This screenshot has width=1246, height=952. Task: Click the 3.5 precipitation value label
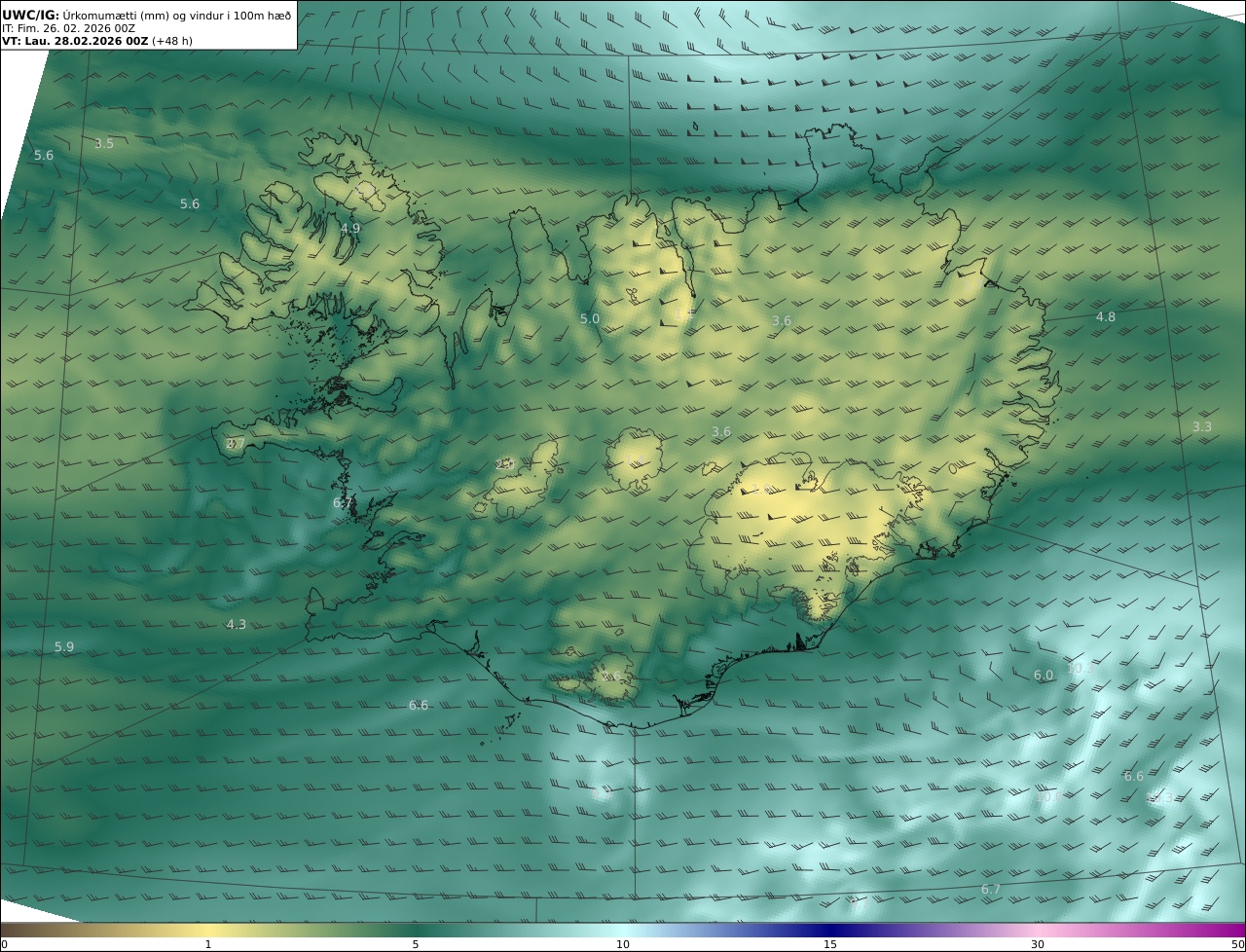(104, 144)
